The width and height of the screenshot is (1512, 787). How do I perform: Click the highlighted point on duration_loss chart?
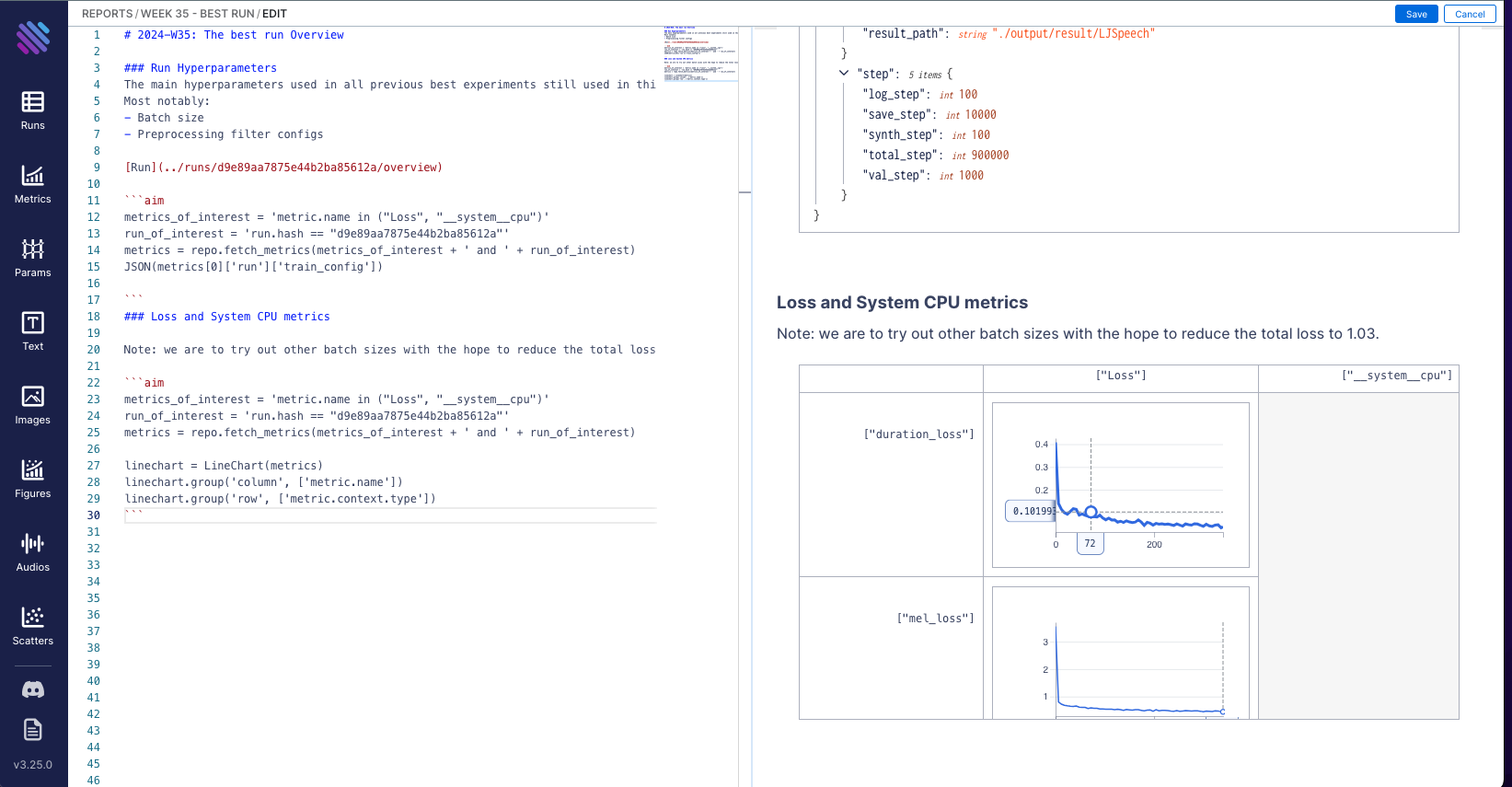(1091, 512)
